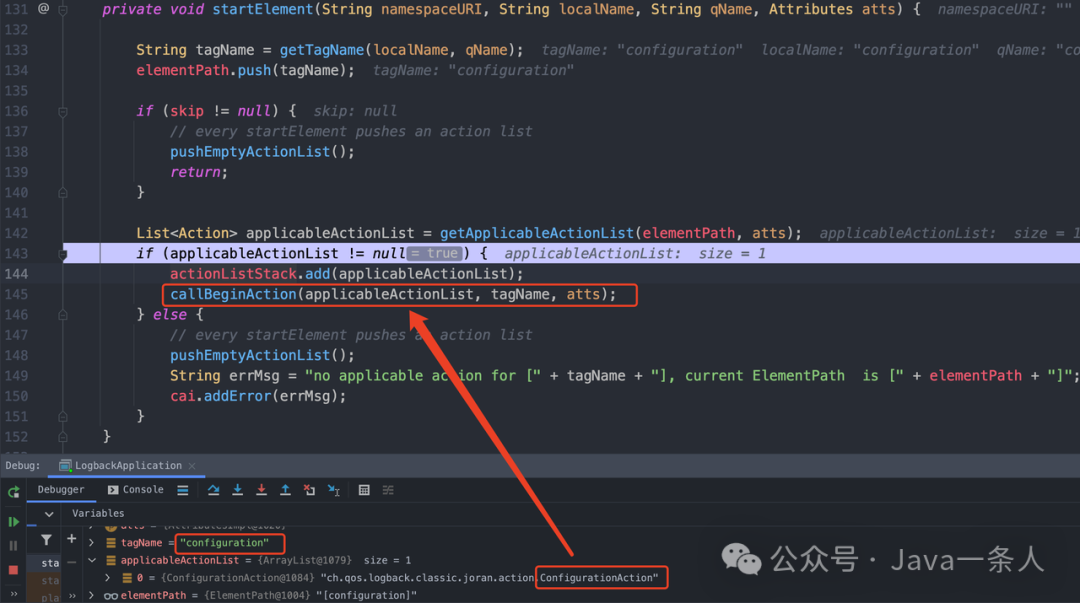Click the callBeginAction method call
The height and width of the screenshot is (603, 1080).
(233, 294)
